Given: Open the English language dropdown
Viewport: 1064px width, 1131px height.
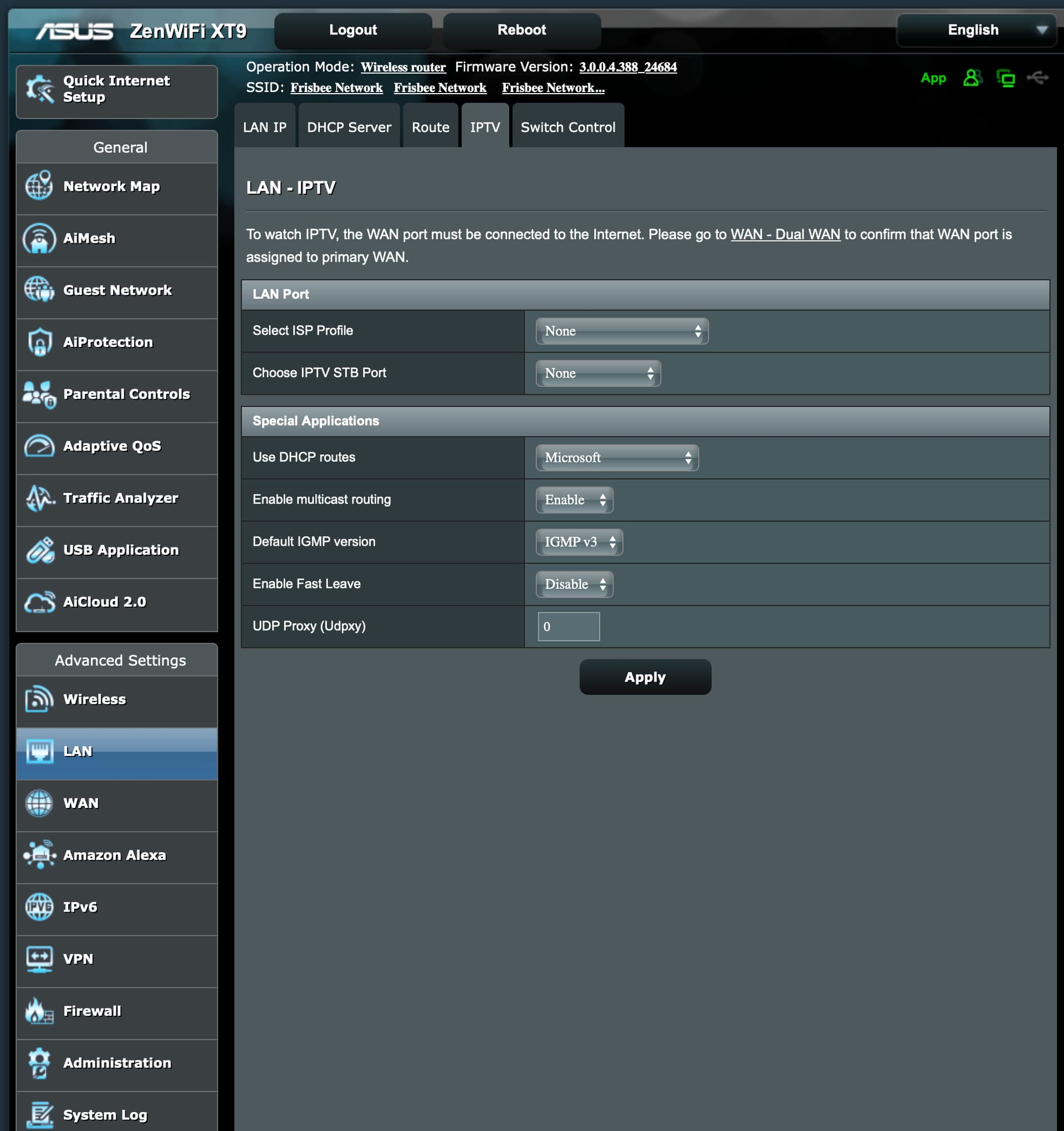Looking at the screenshot, I should [x=976, y=30].
